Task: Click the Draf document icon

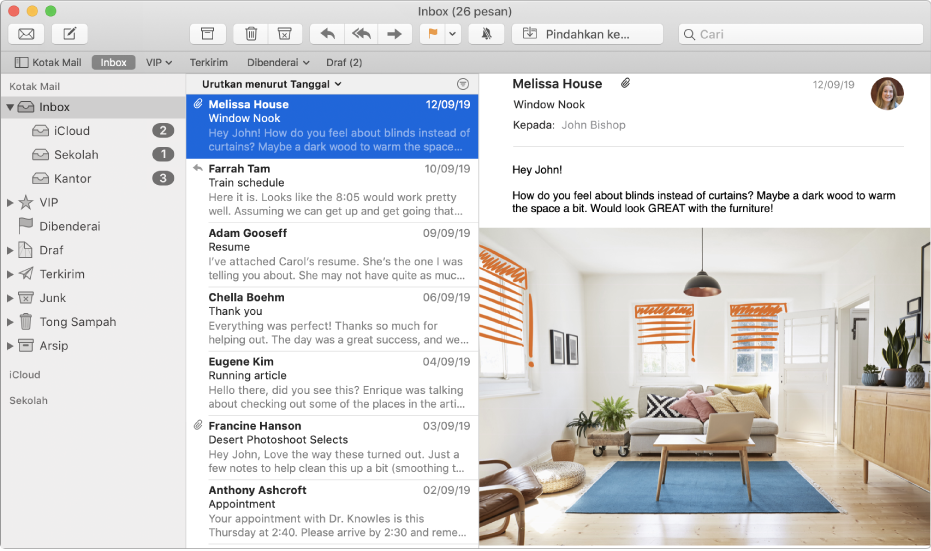Action: 26,250
